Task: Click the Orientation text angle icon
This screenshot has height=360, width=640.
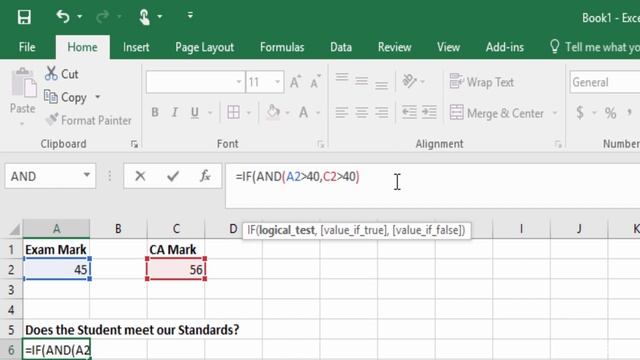Action: (x=409, y=81)
